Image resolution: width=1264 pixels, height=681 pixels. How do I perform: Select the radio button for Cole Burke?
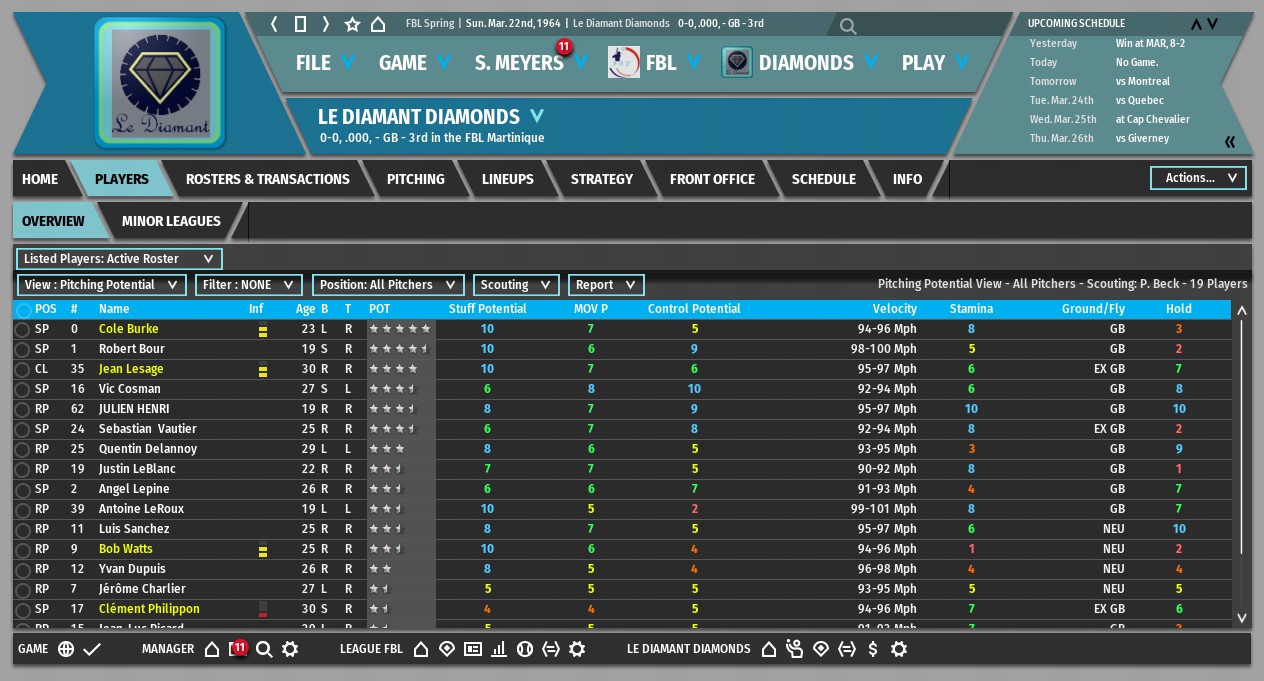pyautogui.click(x=23, y=329)
